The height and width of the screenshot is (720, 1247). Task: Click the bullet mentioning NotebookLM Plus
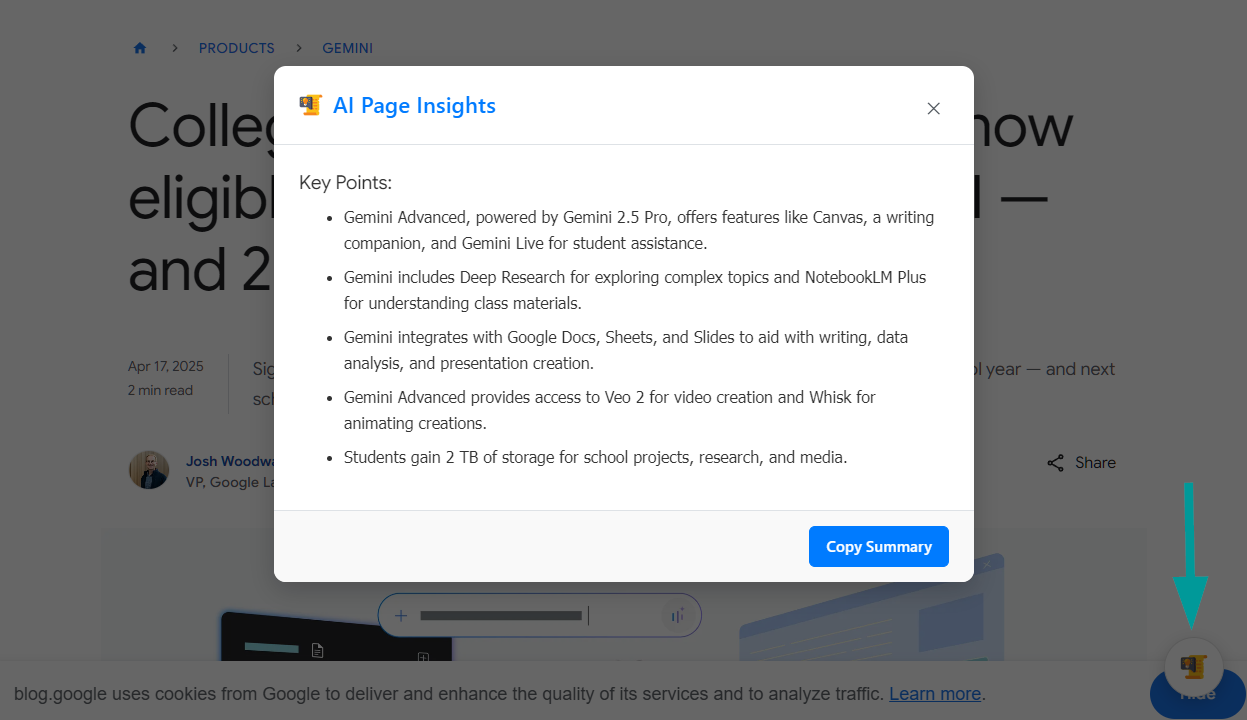point(635,290)
